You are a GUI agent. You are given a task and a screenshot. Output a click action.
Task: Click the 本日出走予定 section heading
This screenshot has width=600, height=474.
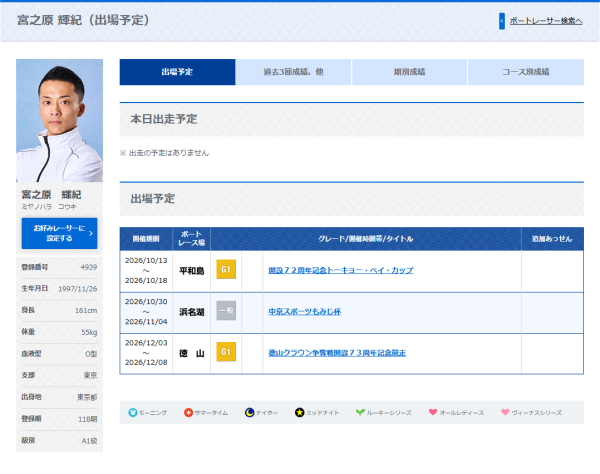coord(164,119)
